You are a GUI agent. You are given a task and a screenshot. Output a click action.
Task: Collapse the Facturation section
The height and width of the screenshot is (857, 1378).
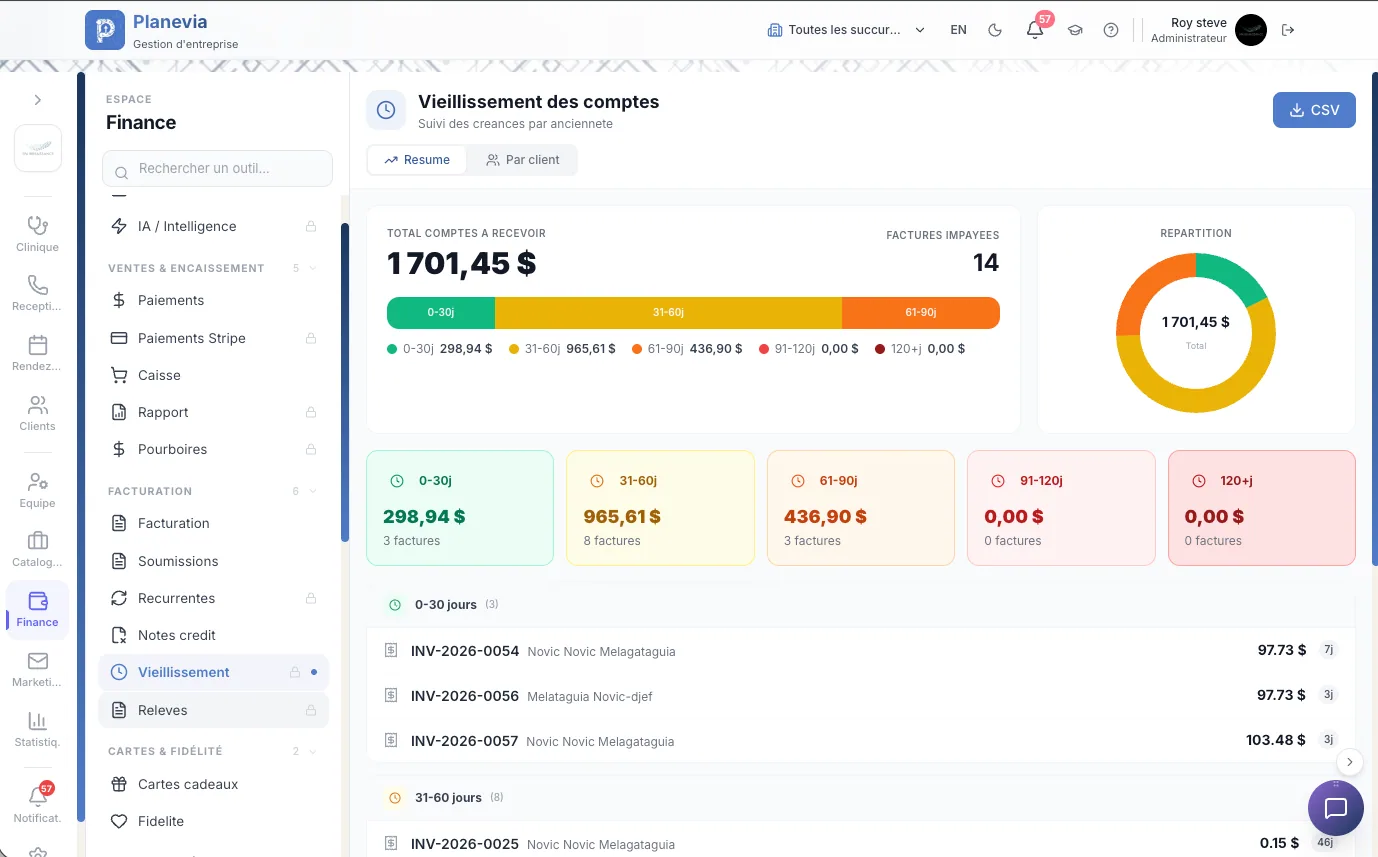coord(212,491)
